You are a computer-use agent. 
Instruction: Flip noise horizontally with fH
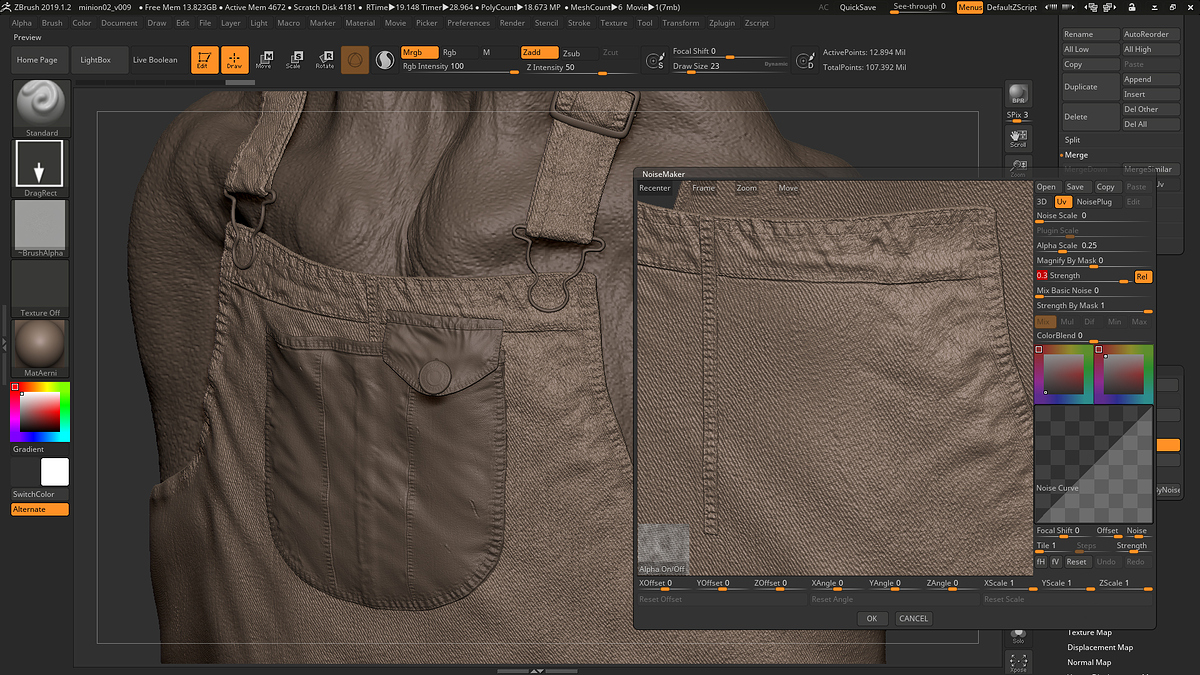point(1041,562)
